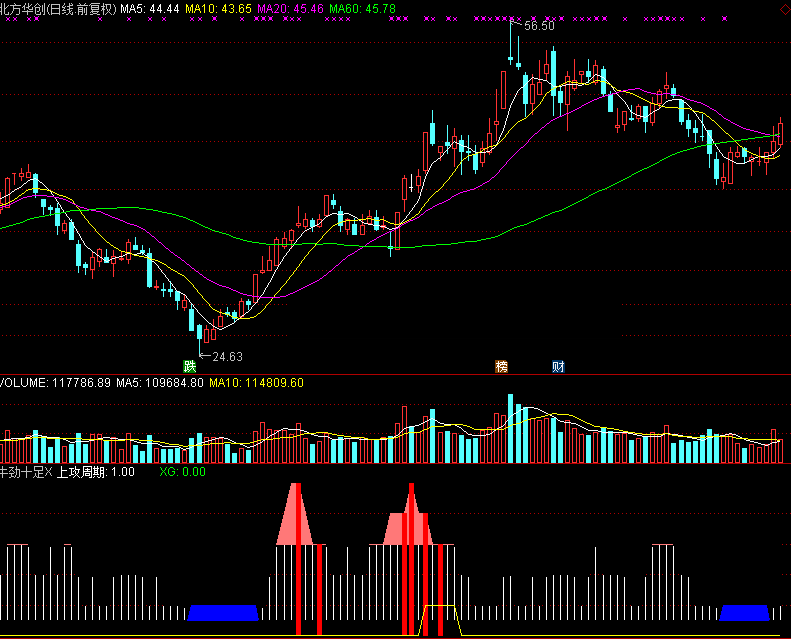
Task: Click the left blue bar in indicator panel
Action: pyautogui.click(x=223, y=612)
